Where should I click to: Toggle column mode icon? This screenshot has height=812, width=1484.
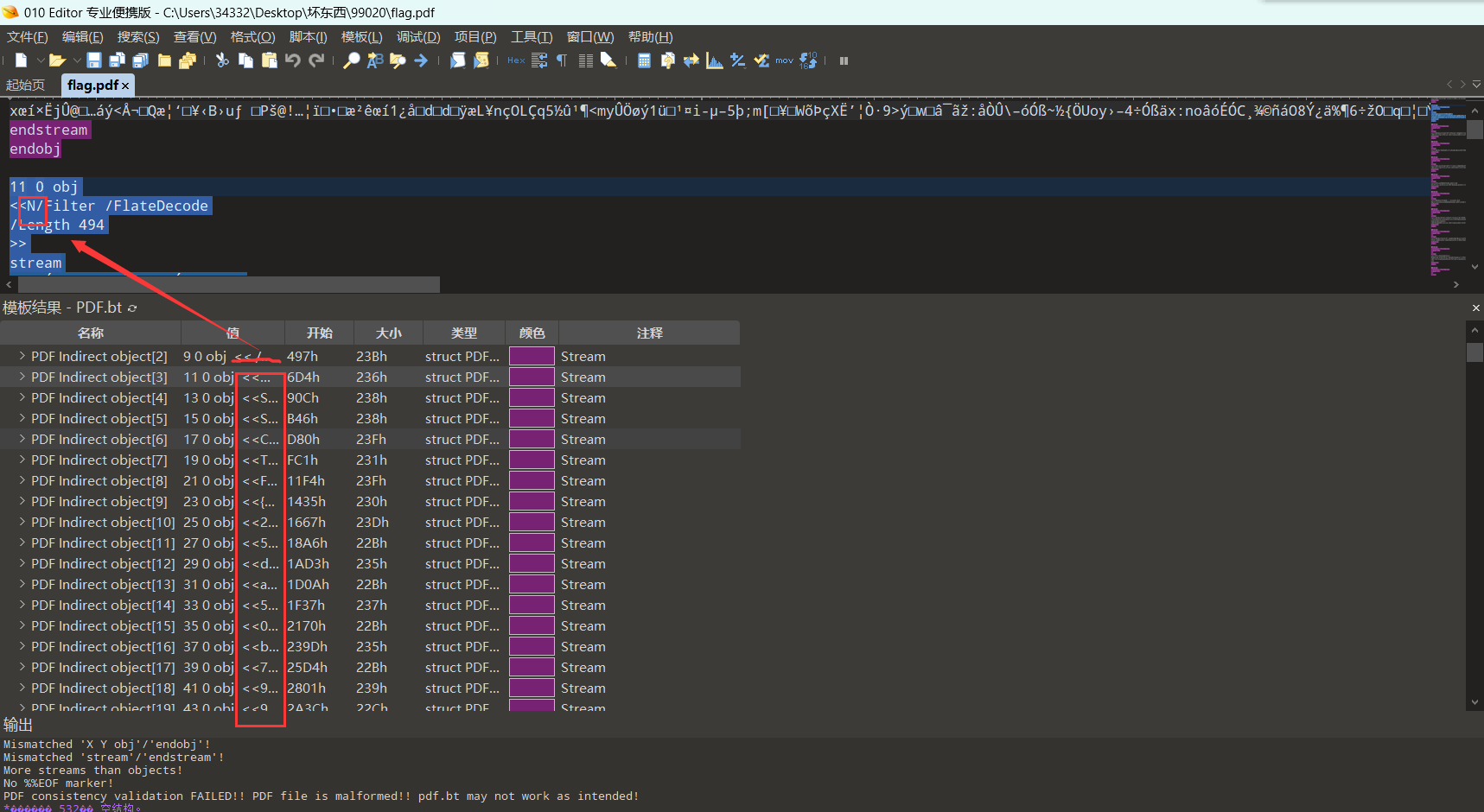pos(586,60)
